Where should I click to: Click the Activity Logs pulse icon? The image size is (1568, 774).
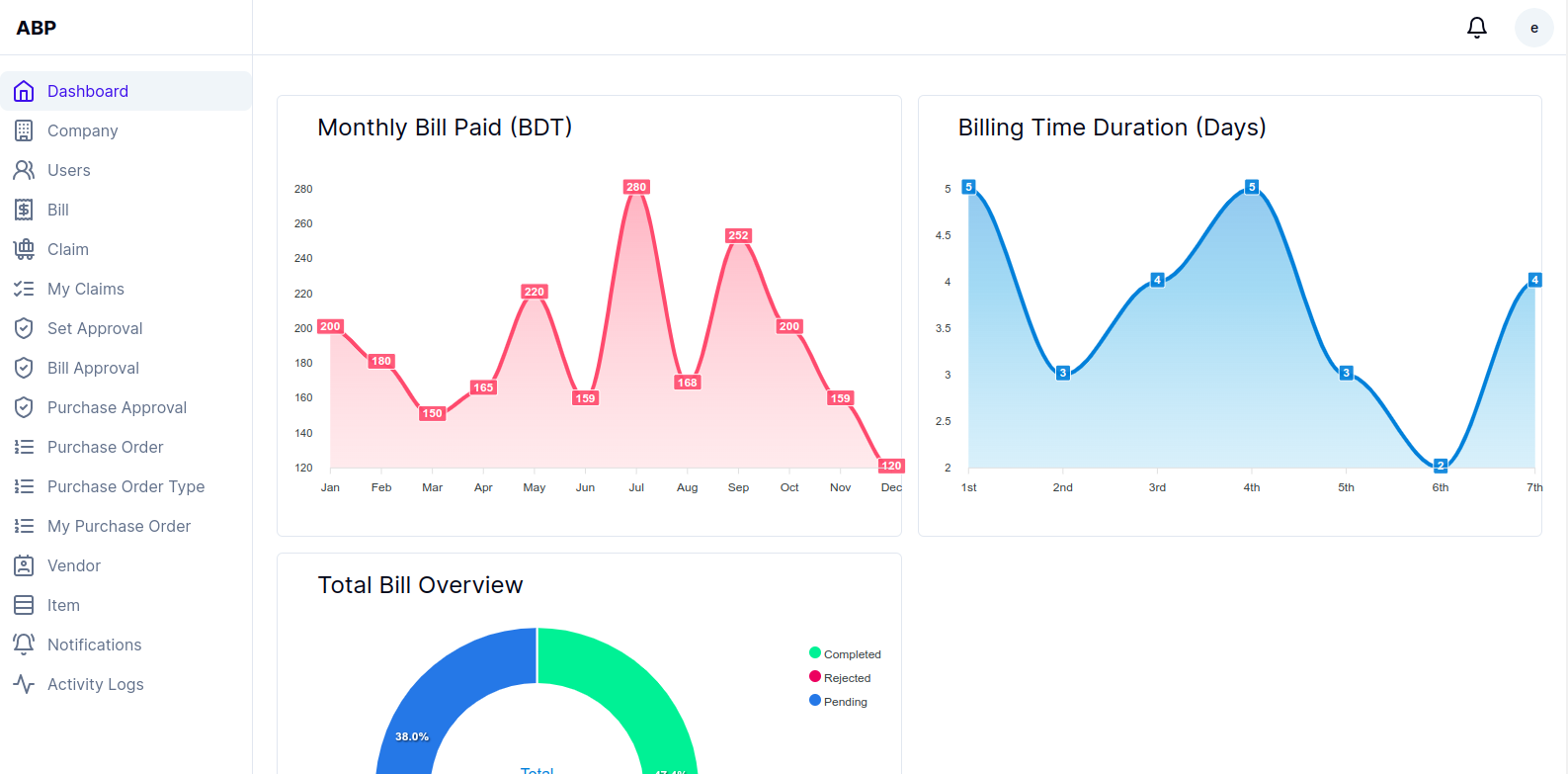(24, 684)
